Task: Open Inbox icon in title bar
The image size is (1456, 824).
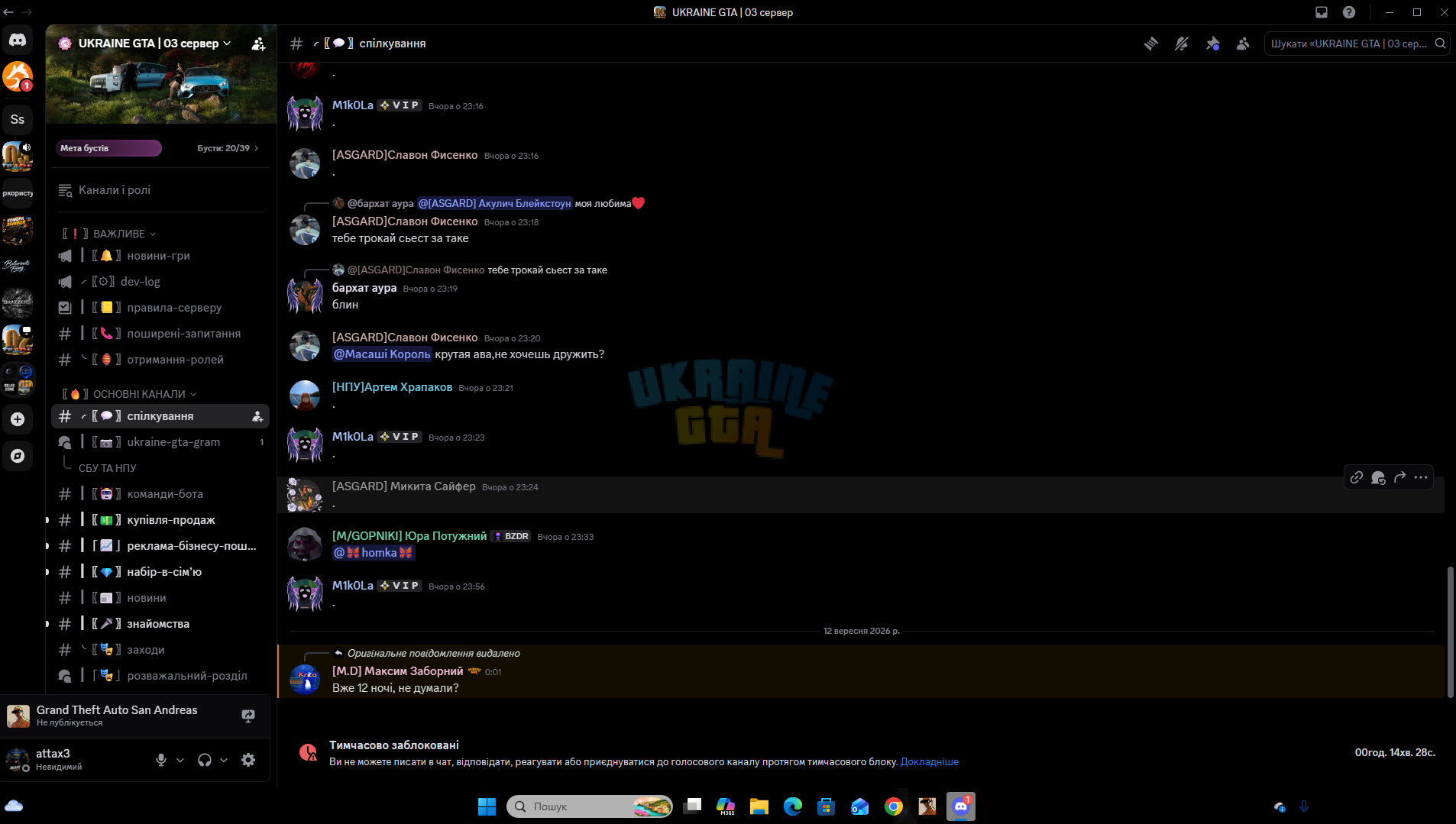Action: pyautogui.click(x=1322, y=12)
